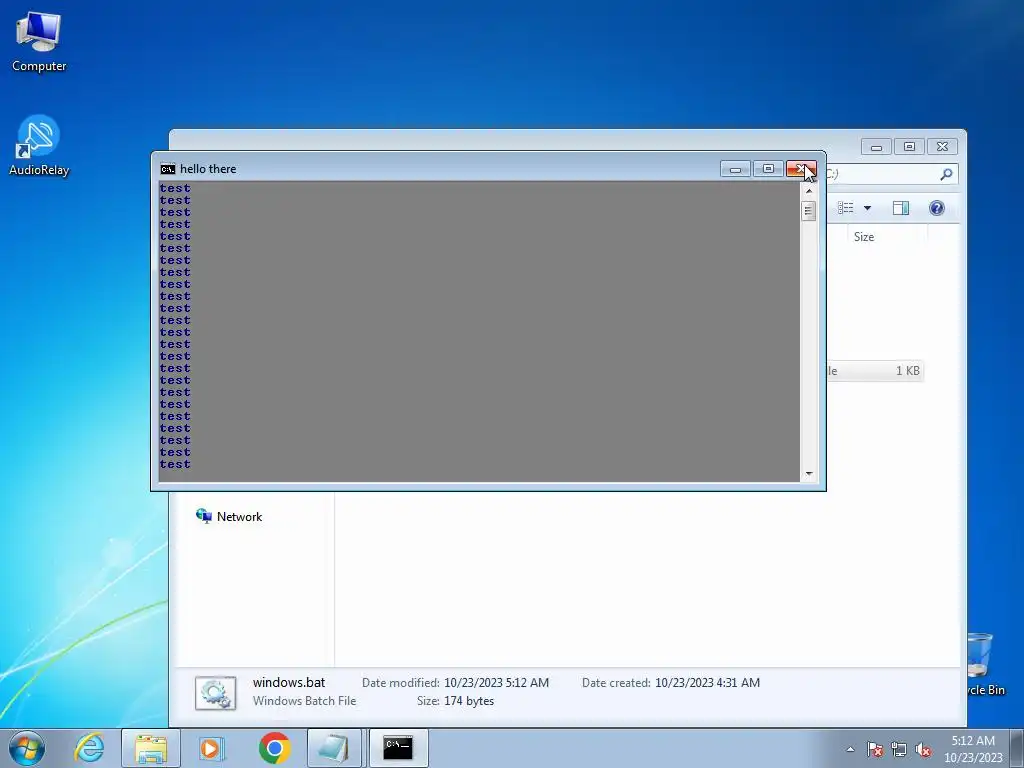The height and width of the screenshot is (768, 1024).
Task: Click the Explorer search magnifier icon
Action: 946,174
